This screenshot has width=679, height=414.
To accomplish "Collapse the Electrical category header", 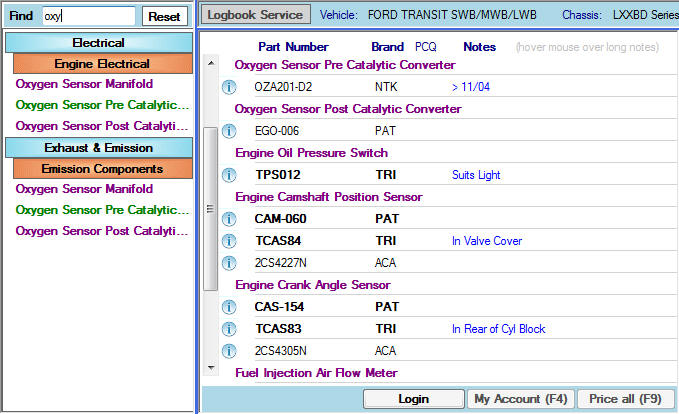I will (x=98, y=43).
